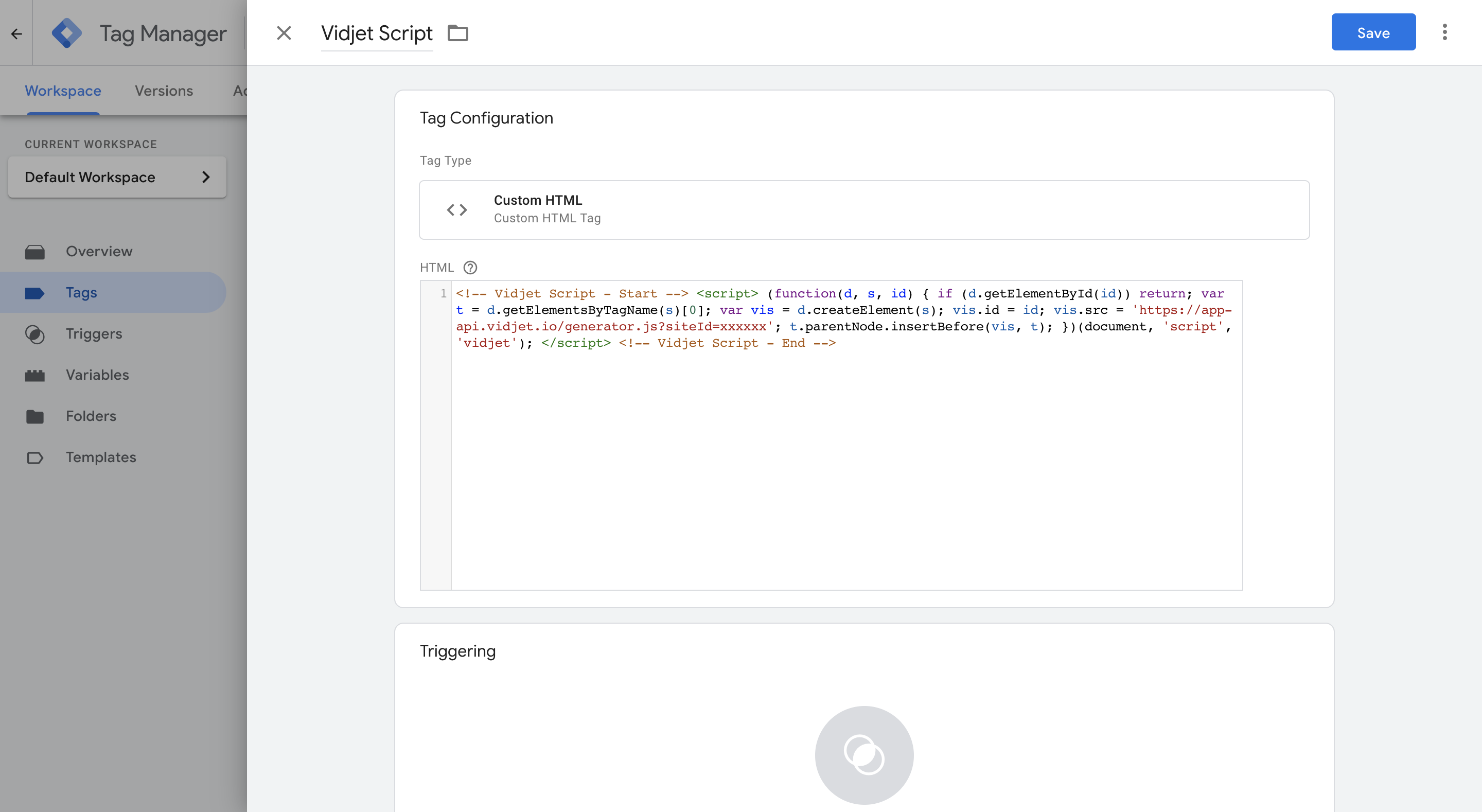This screenshot has height=812, width=1482.
Task: Click inside the HTML code editor
Action: [845, 461]
